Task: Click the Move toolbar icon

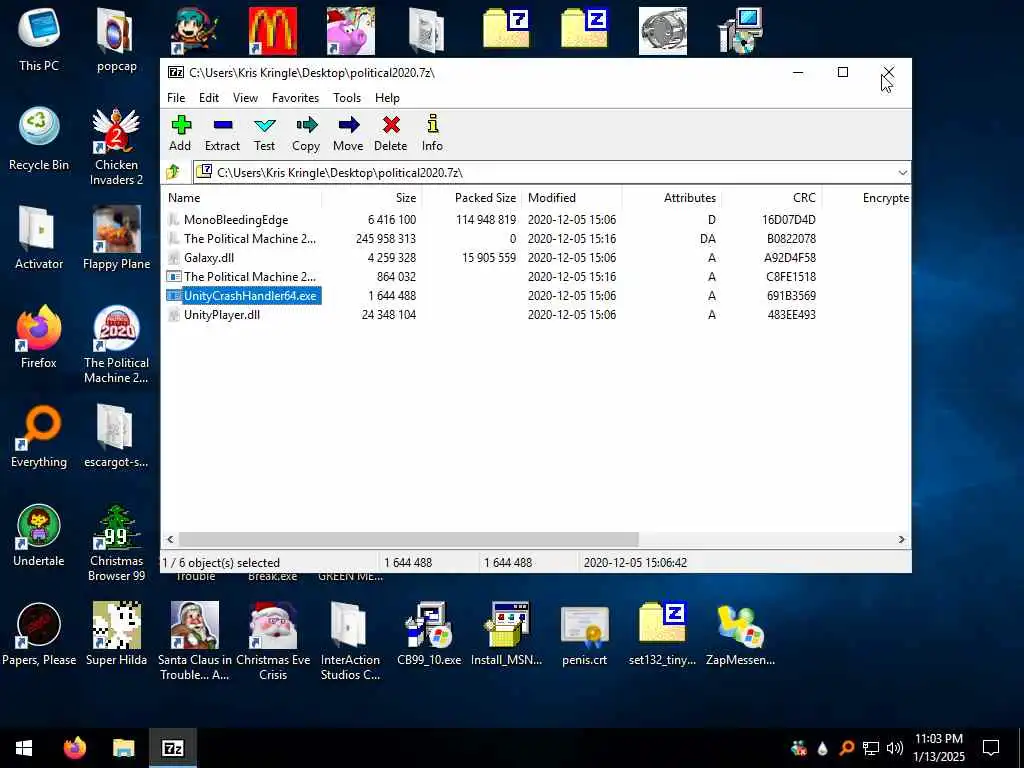Action: tap(348, 133)
